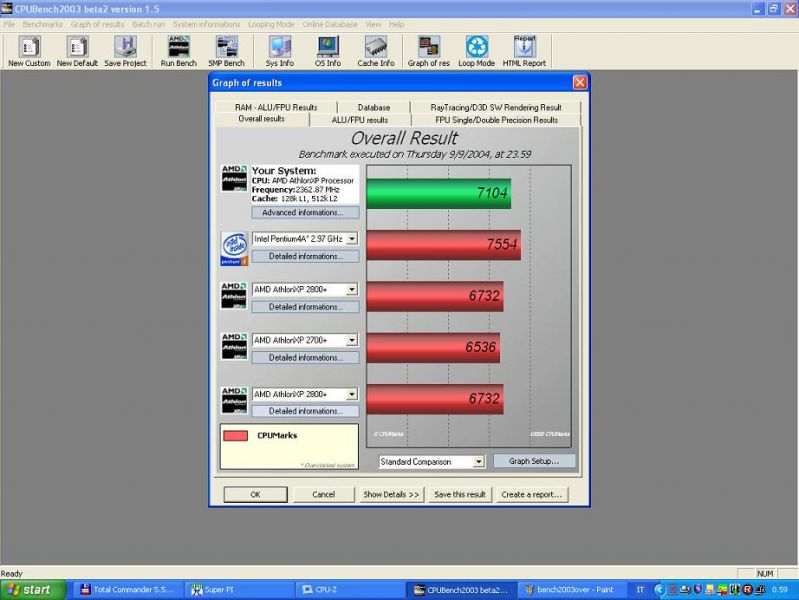
Task: Open the OS Info tool
Action: point(328,51)
